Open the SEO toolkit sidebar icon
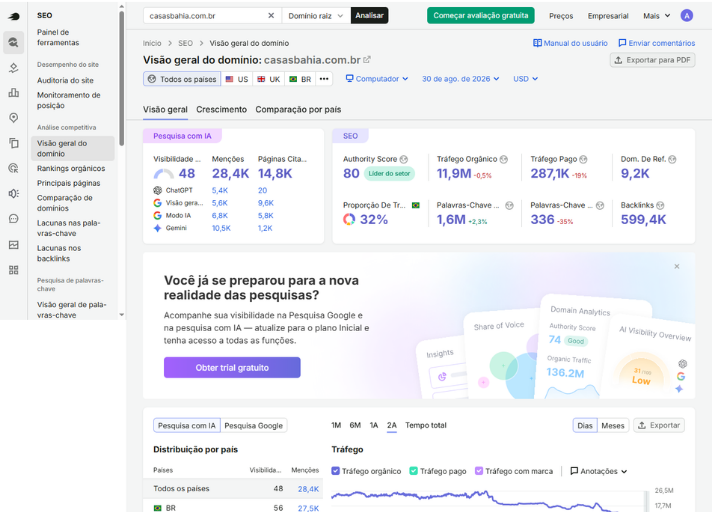The height and width of the screenshot is (512, 712). (14, 43)
